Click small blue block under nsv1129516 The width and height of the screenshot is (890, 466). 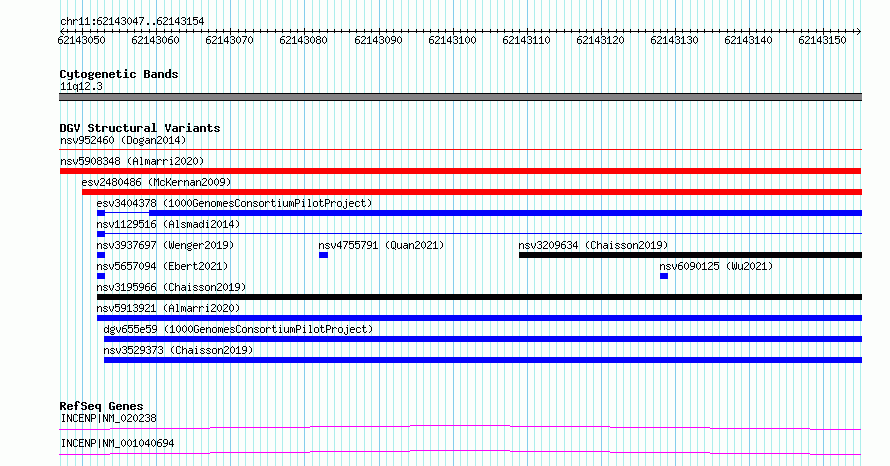click(x=101, y=234)
